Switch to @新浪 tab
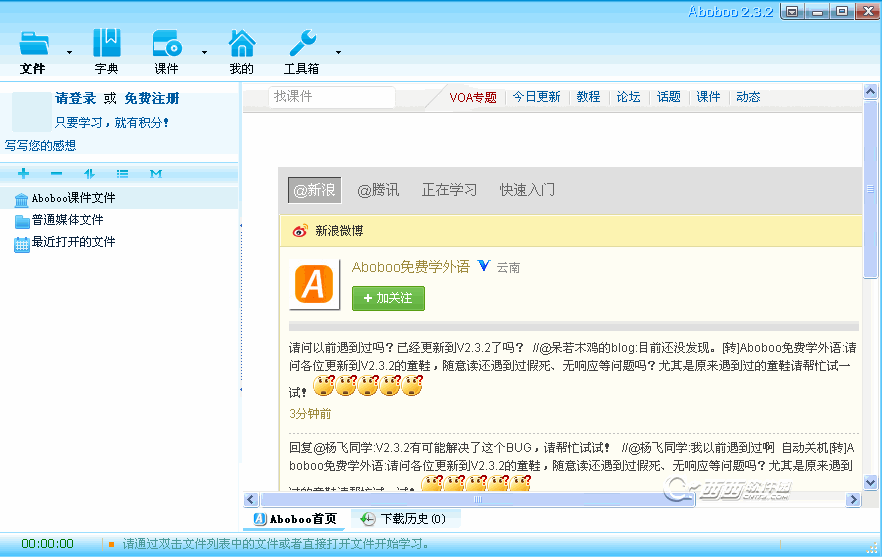The width and height of the screenshot is (882, 557). click(x=314, y=190)
